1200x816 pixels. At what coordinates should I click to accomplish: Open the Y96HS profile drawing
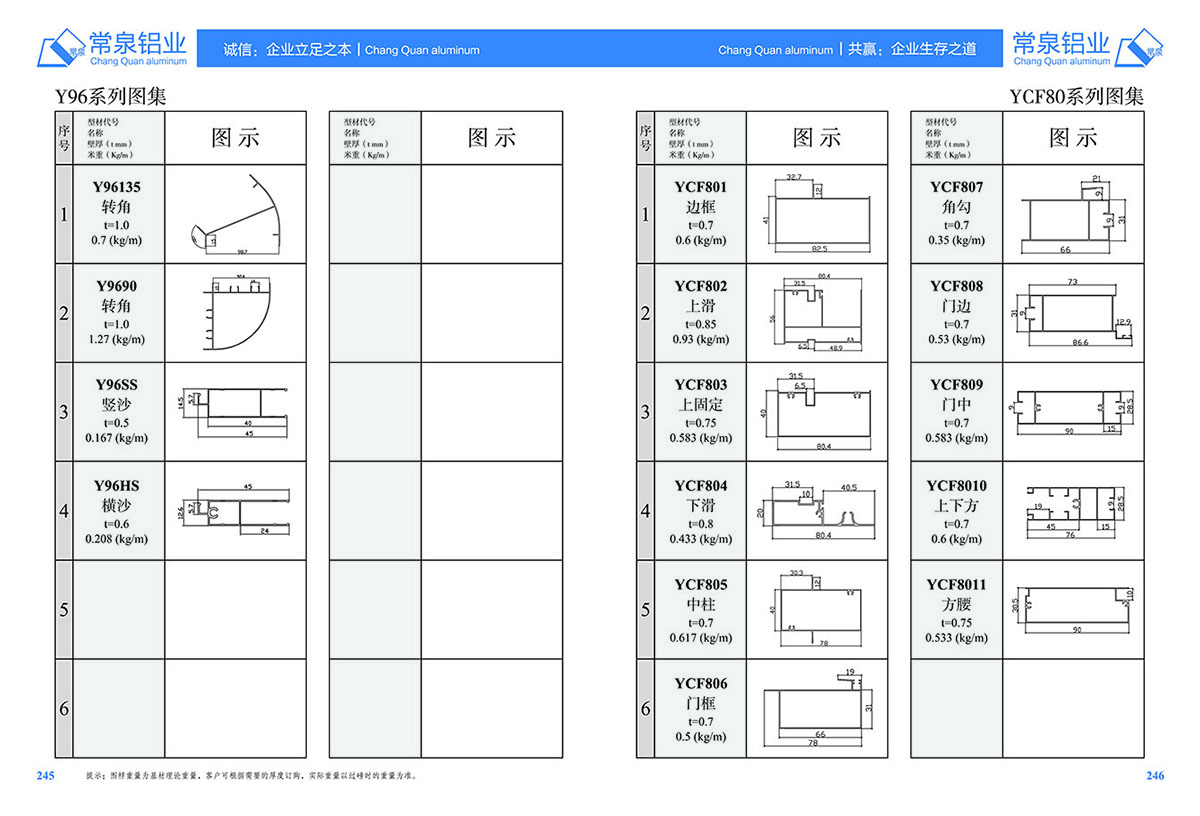click(235, 509)
